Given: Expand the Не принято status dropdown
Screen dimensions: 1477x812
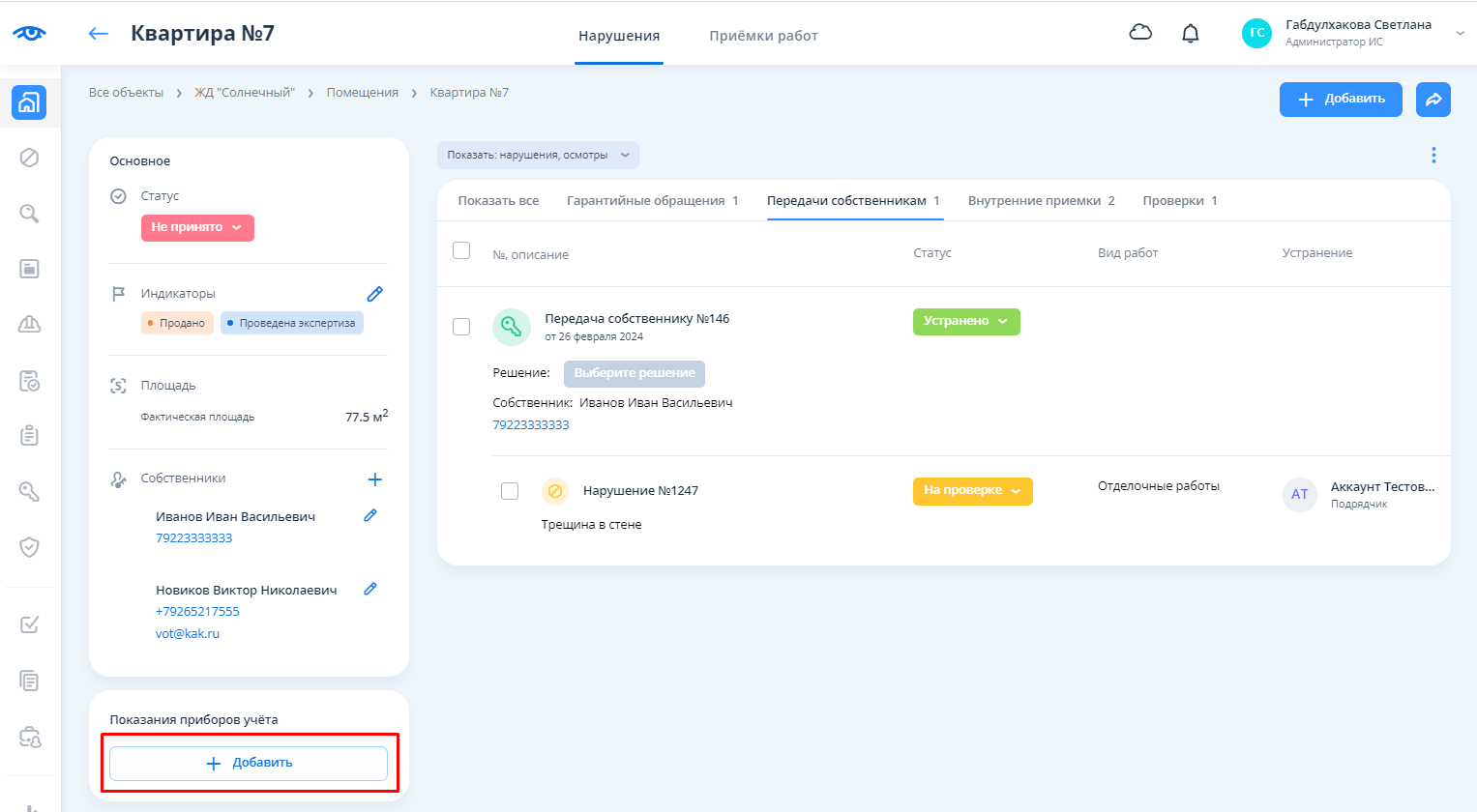Looking at the screenshot, I should tap(197, 228).
